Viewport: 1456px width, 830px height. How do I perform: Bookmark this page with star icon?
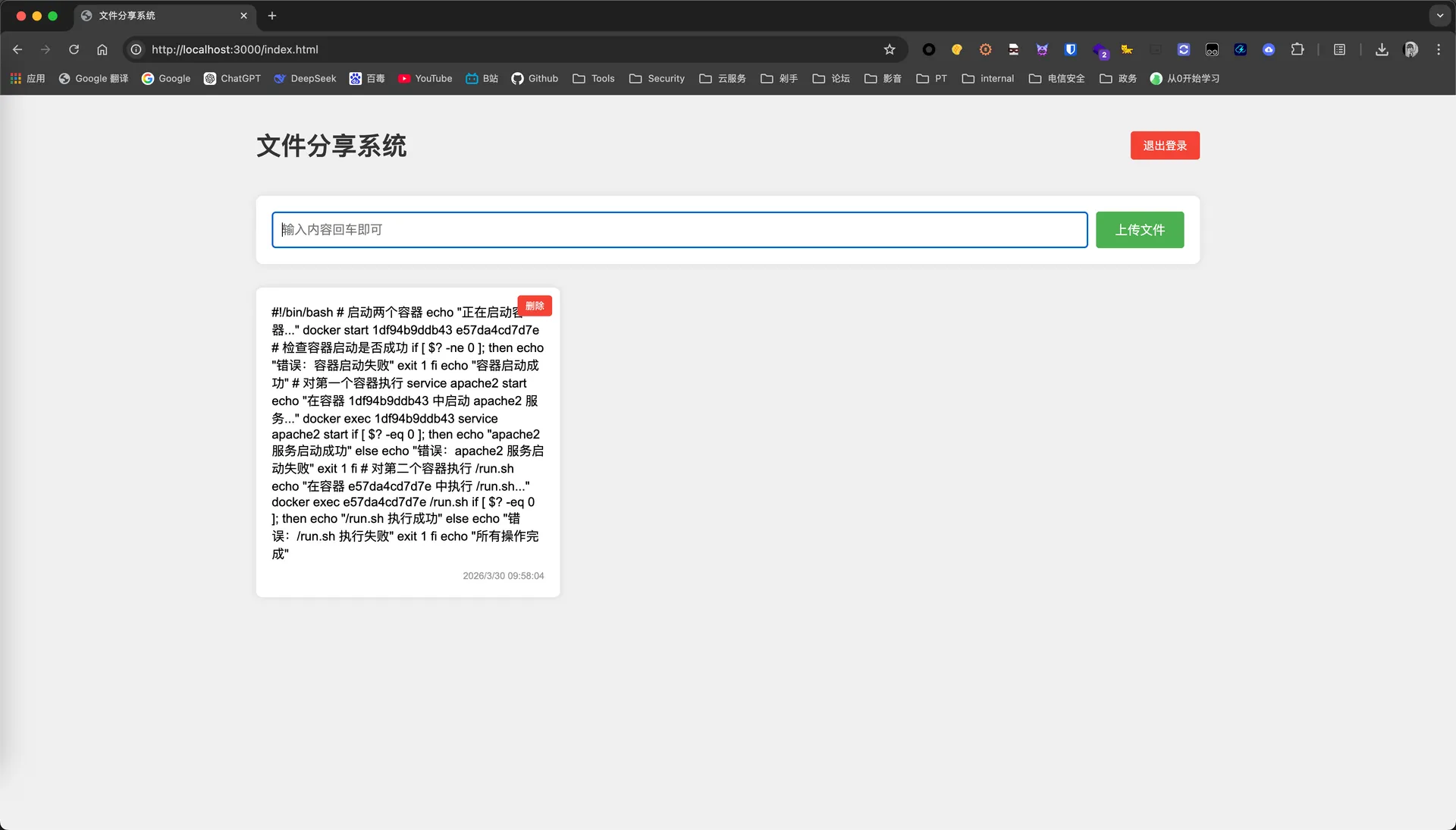(890, 49)
